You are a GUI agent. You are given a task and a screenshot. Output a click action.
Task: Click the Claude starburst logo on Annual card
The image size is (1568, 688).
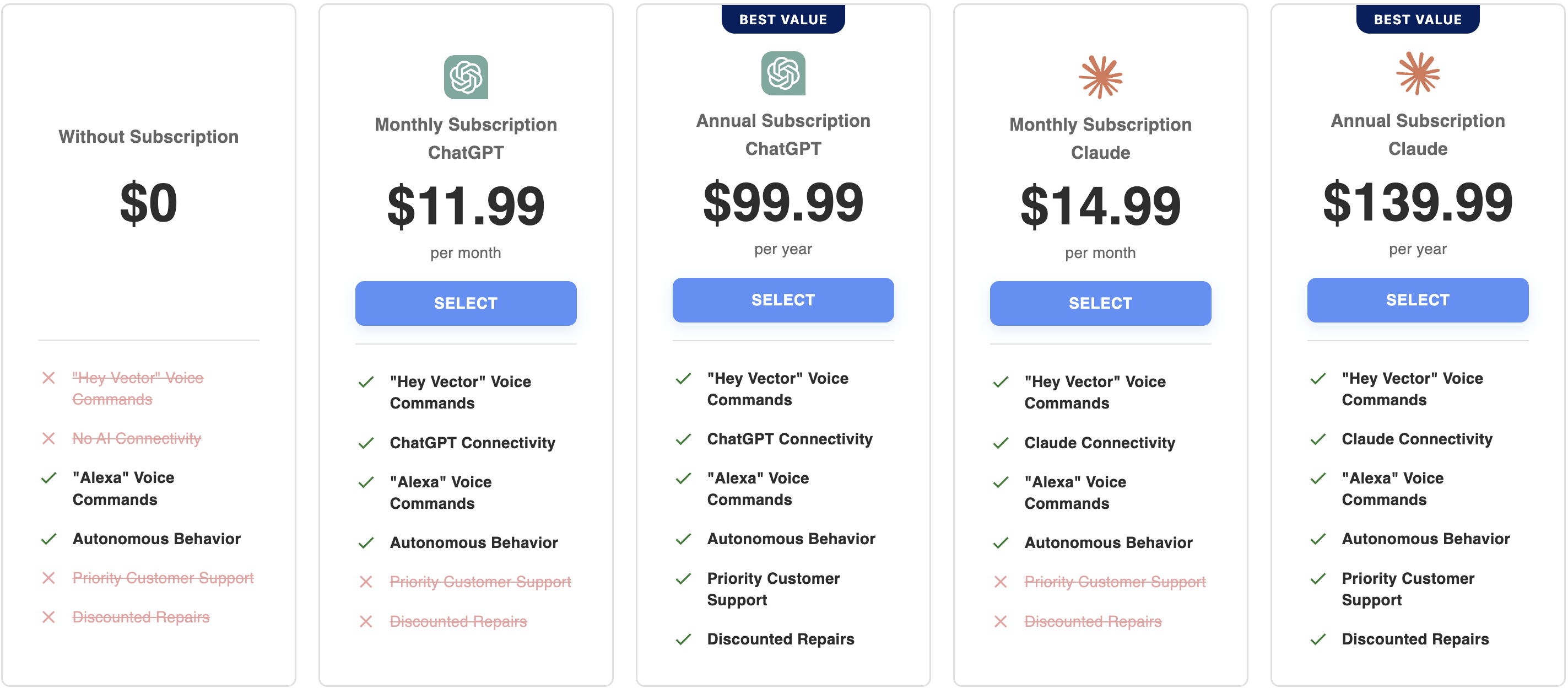tap(1418, 73)
